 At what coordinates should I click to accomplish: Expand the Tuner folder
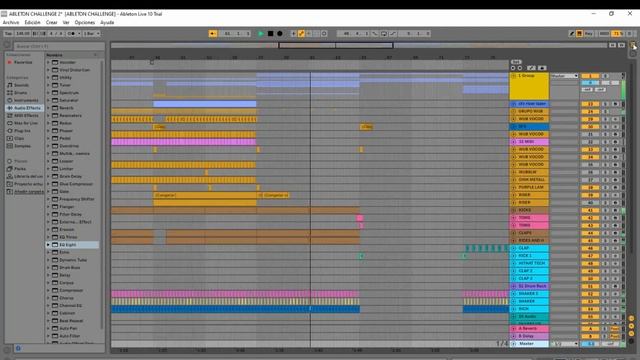48,85
